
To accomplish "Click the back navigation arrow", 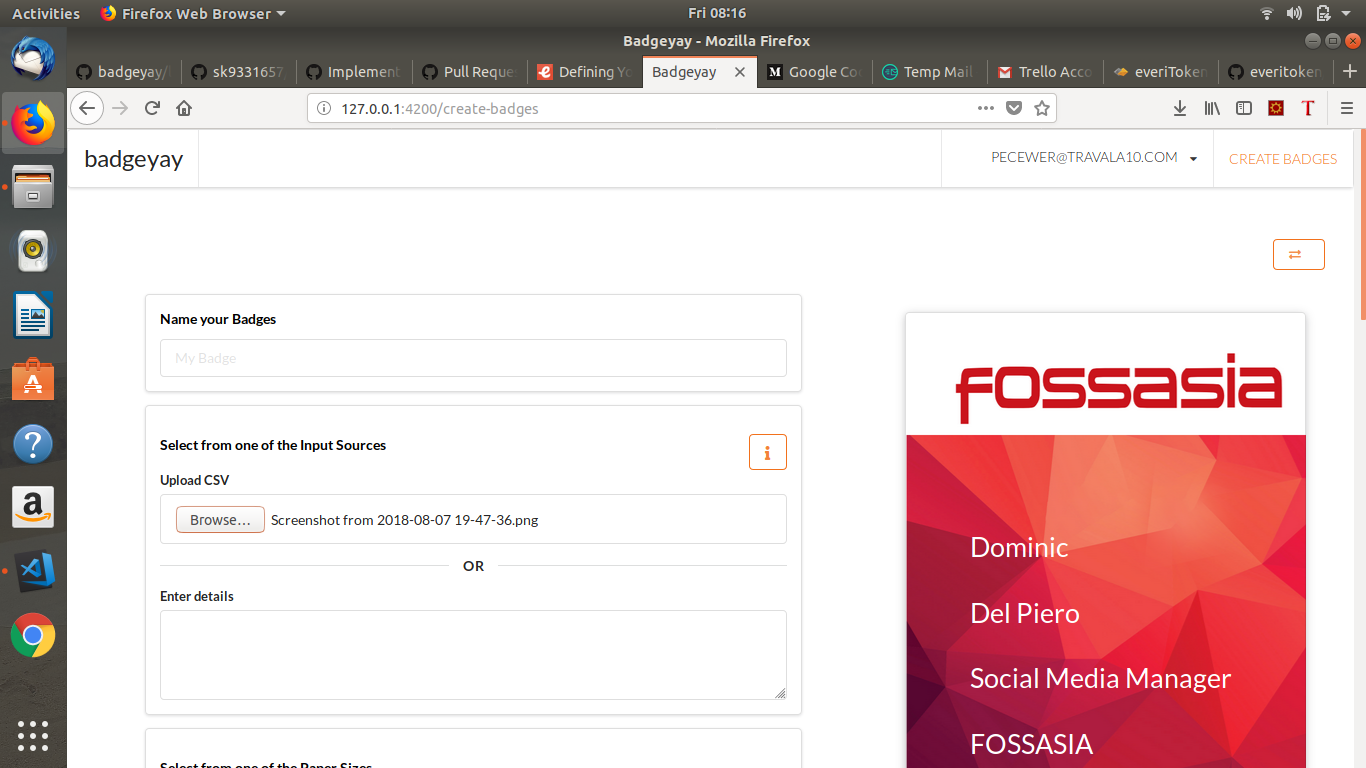I will tap(87, 108).
